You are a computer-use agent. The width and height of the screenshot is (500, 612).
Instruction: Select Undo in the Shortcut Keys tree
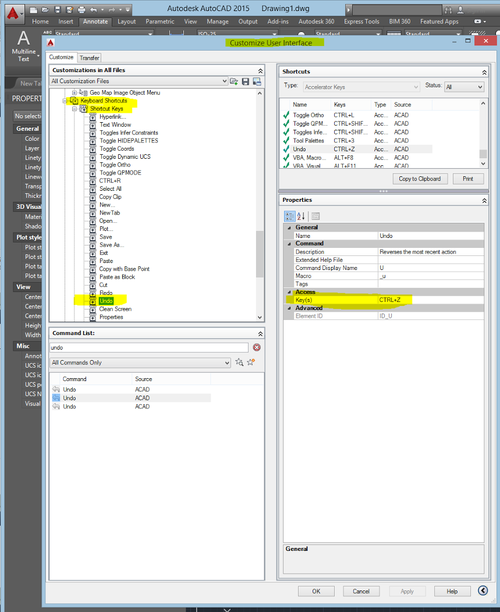tap(106, 301)
